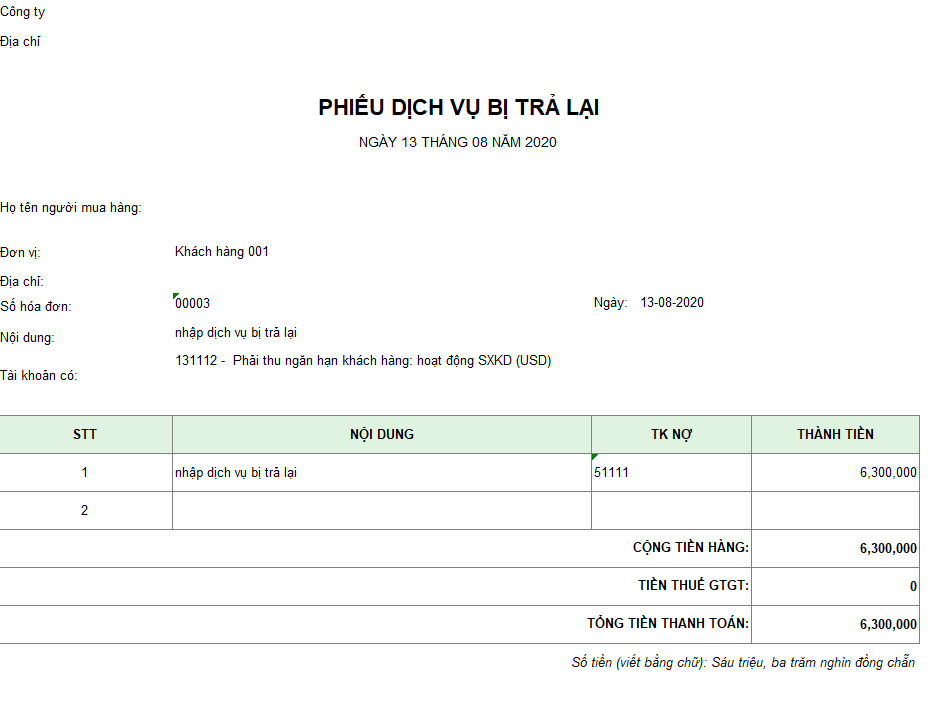
Task: Click the TỔNG TIỀN THANH TOÁN amount value
Action: tap(888, 624)
